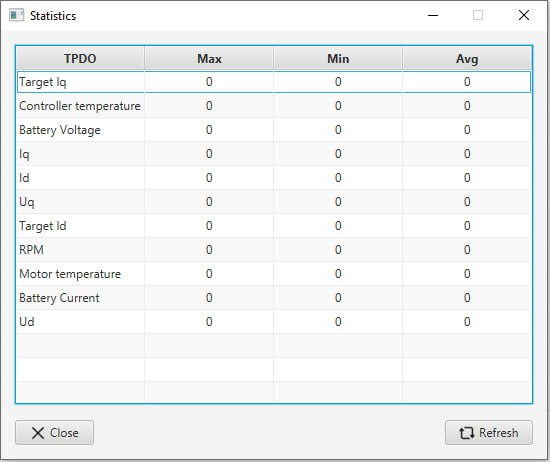Click the Close button with X icon
The width and height of the screenshot is (550, 462).
[x=54, y=433]
